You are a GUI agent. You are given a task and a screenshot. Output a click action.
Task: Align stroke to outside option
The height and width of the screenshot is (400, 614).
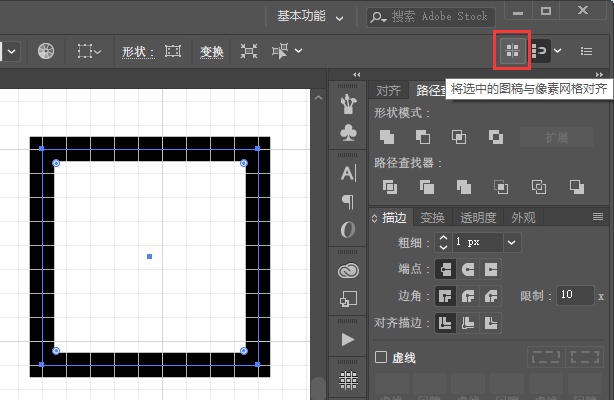[490, 323]
